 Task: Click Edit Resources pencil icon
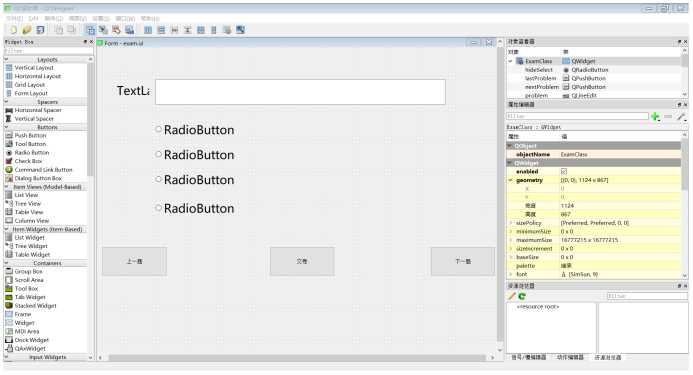tap(512, 296)
